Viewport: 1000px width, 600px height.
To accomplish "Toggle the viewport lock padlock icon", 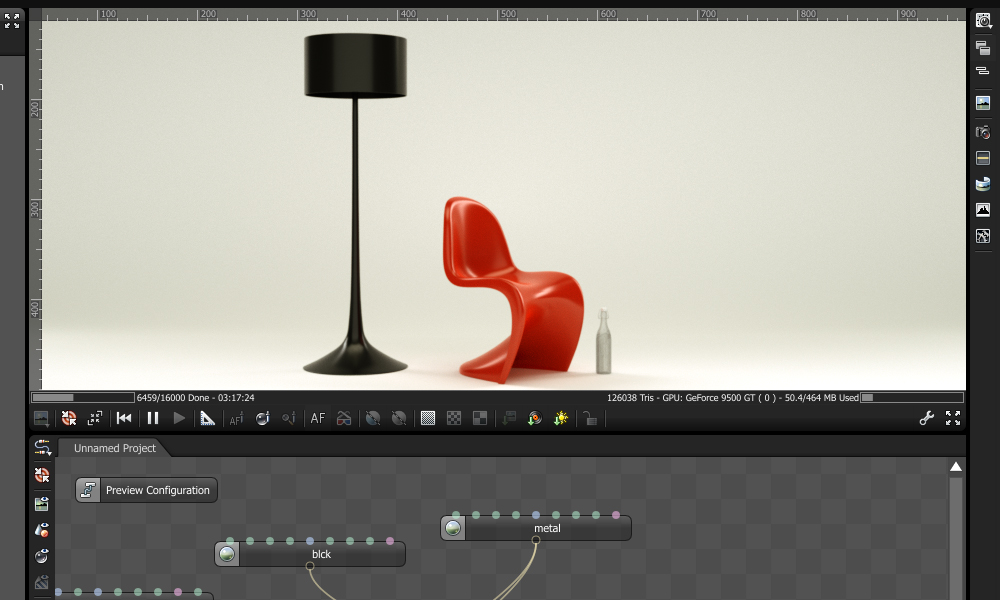I will tap(590, 418).
